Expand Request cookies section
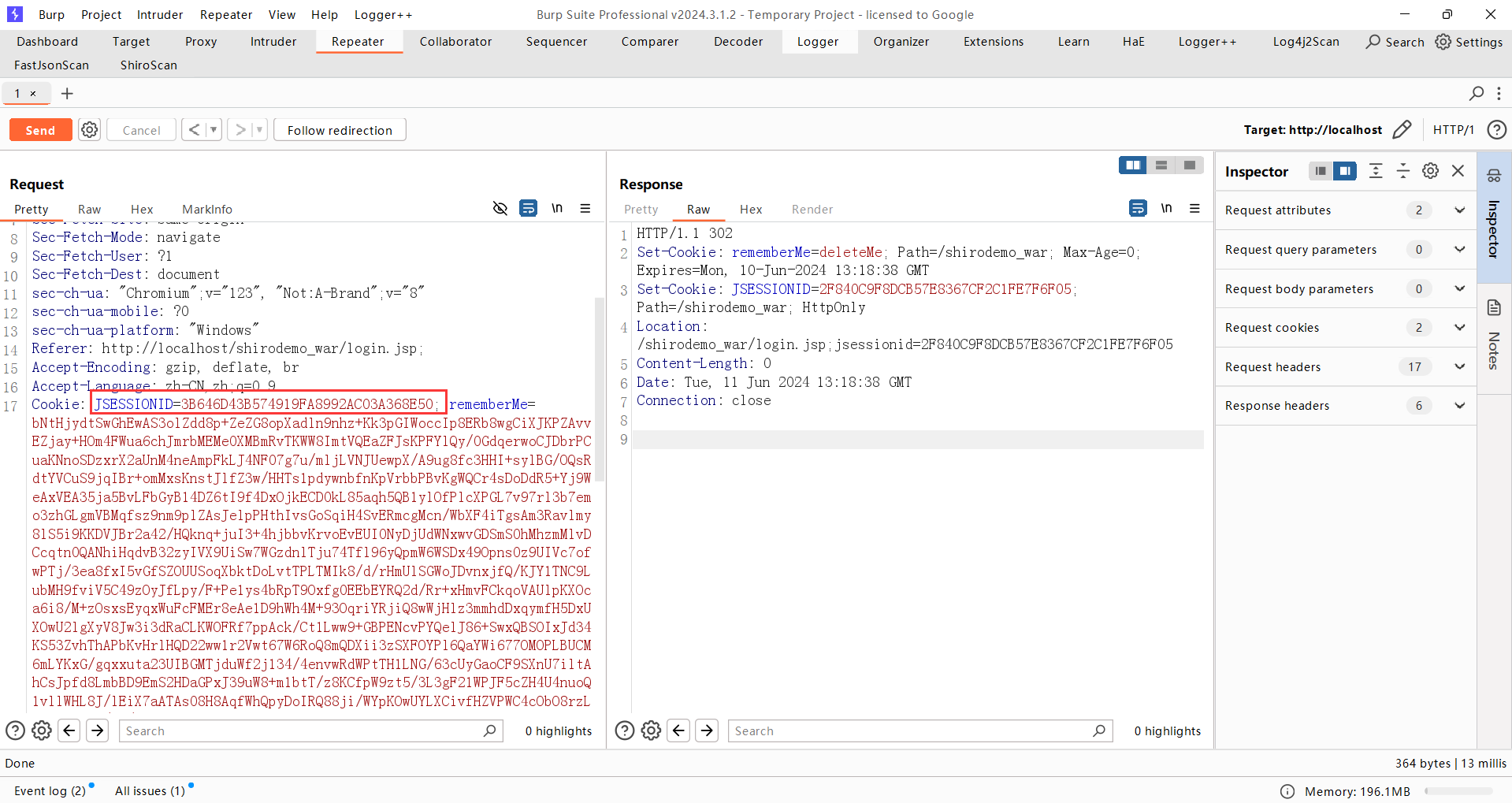Image resolution: width=1512 pixels, height=803 pixels. (1346, 328)
